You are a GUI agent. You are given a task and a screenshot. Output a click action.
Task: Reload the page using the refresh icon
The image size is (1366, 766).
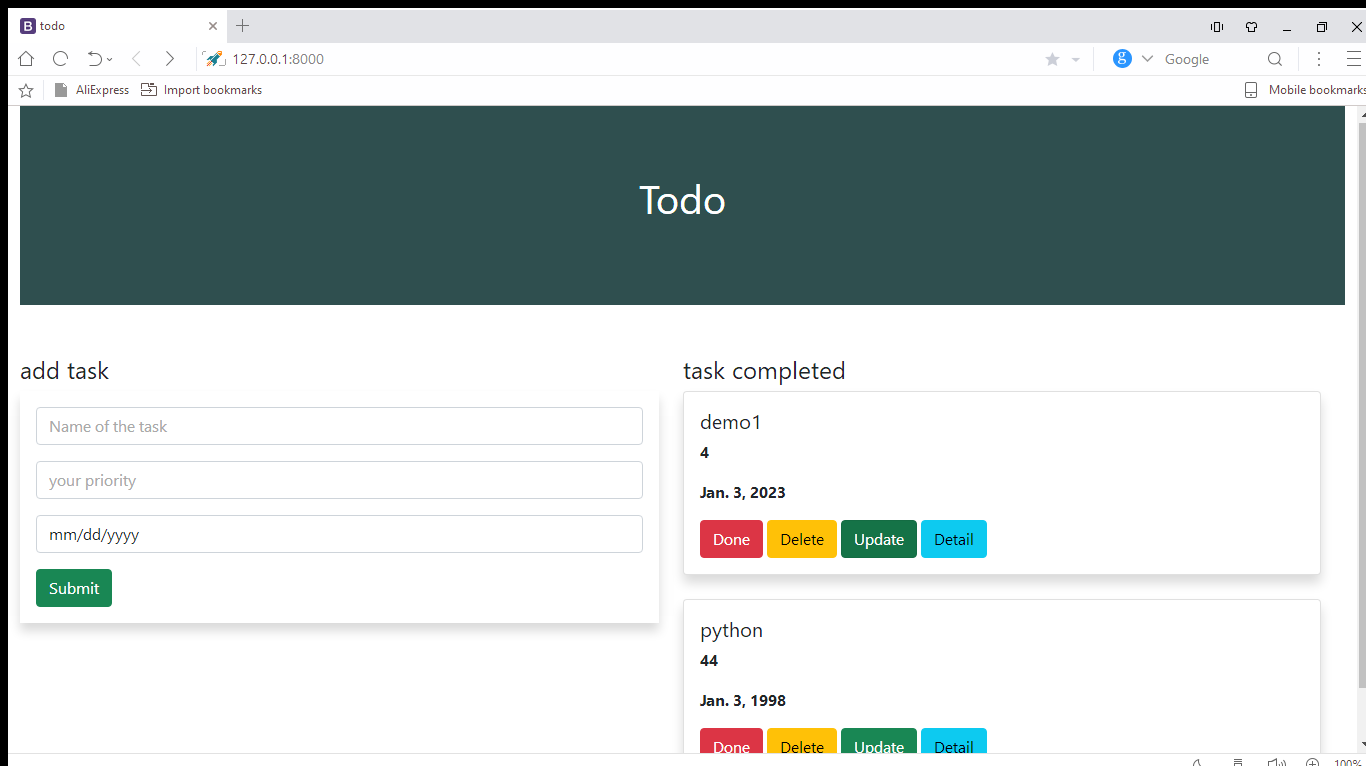(x=60, y=59)
